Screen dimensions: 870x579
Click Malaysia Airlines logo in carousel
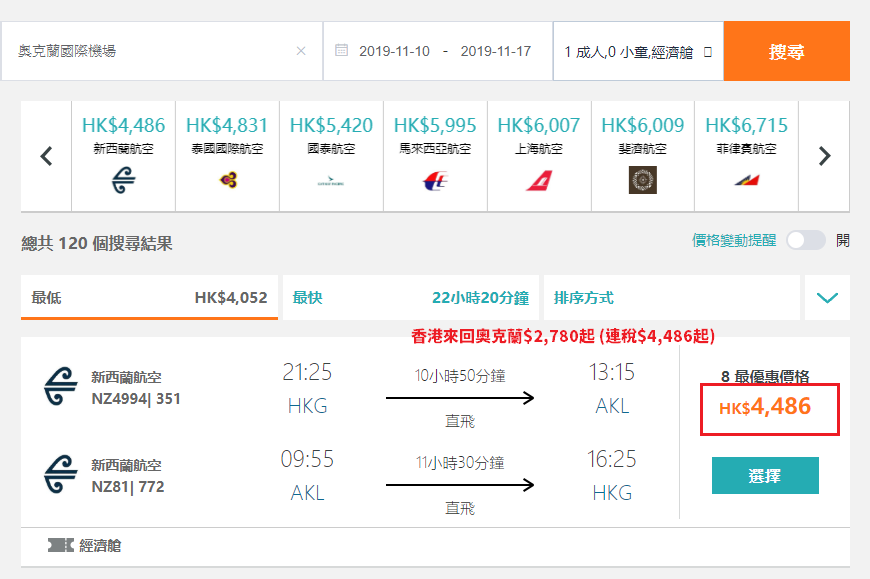[435, 180]
